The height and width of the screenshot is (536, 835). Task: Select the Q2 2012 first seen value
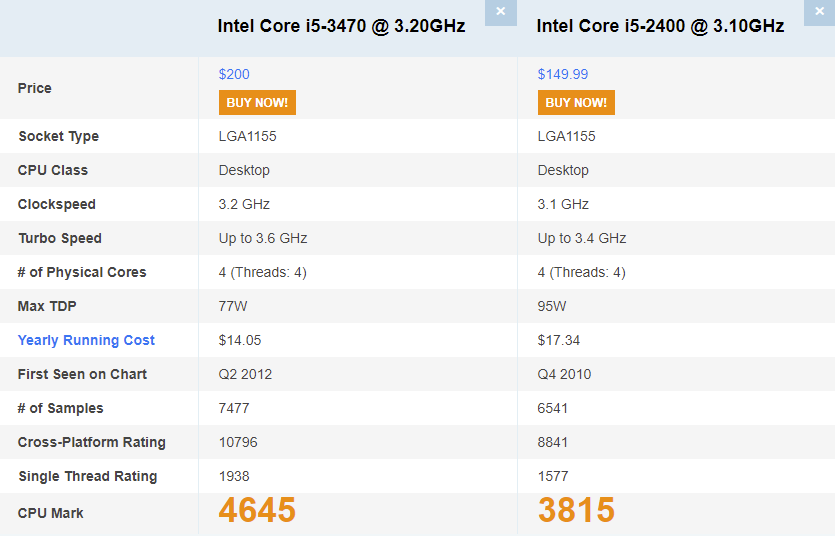pos(245,374)
